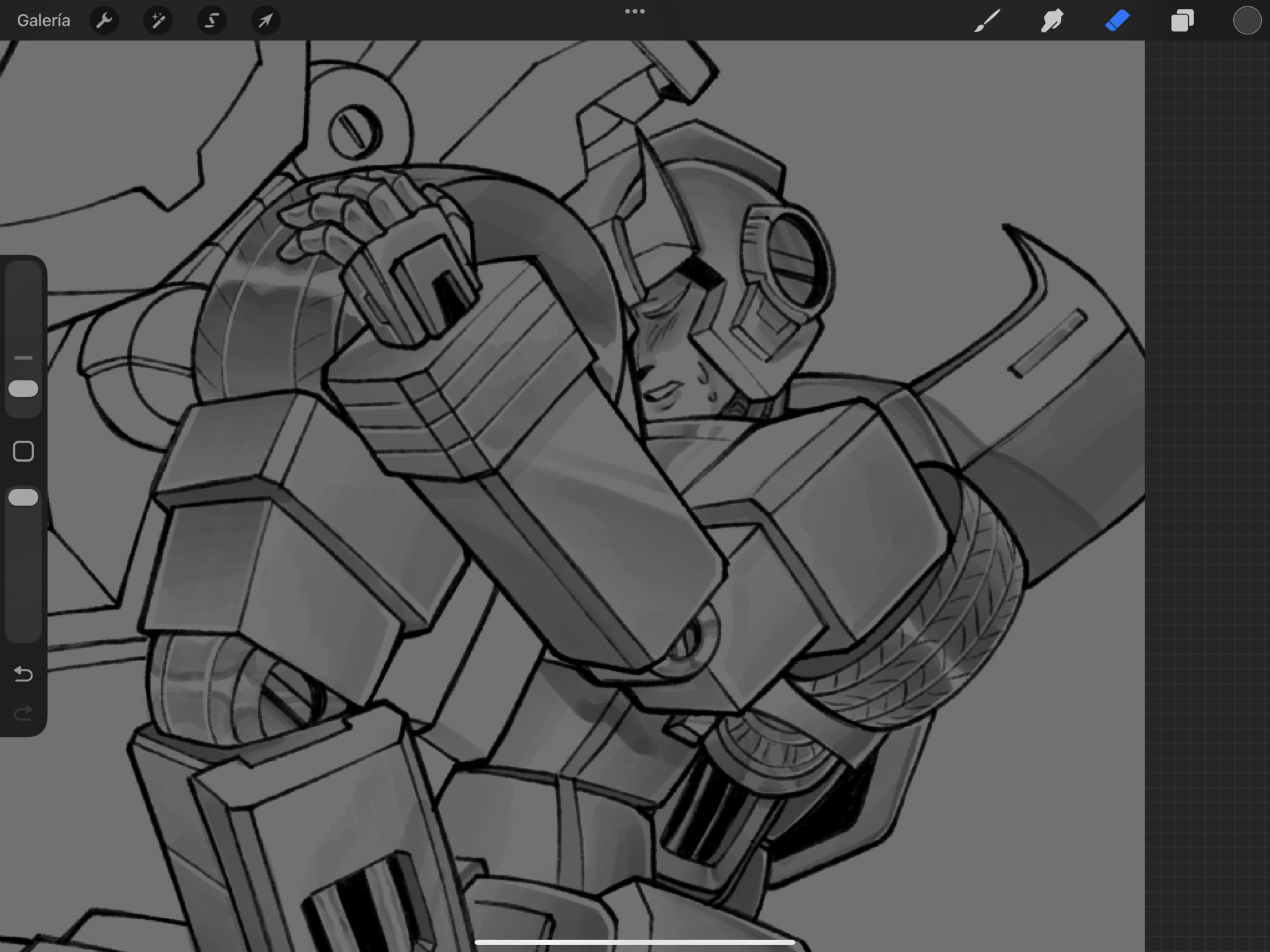1270x952 pixels.
Task: Return to Galería
Action: coord(43,21)
